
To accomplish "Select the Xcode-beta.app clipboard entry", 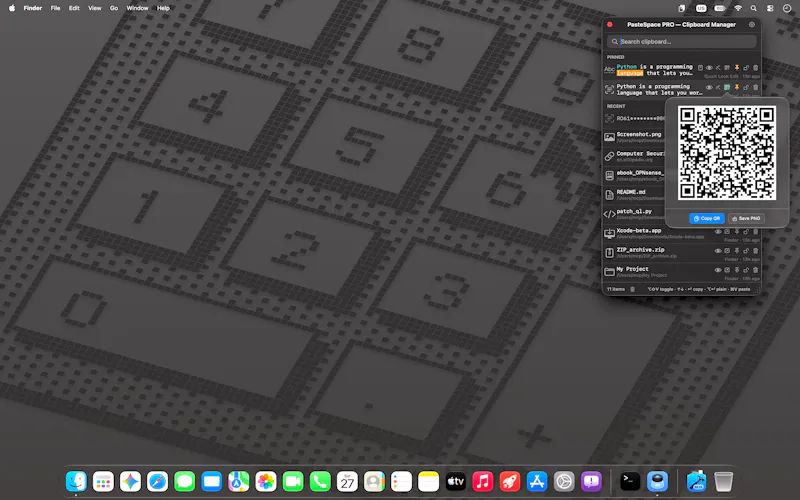I will coord(682,234).
